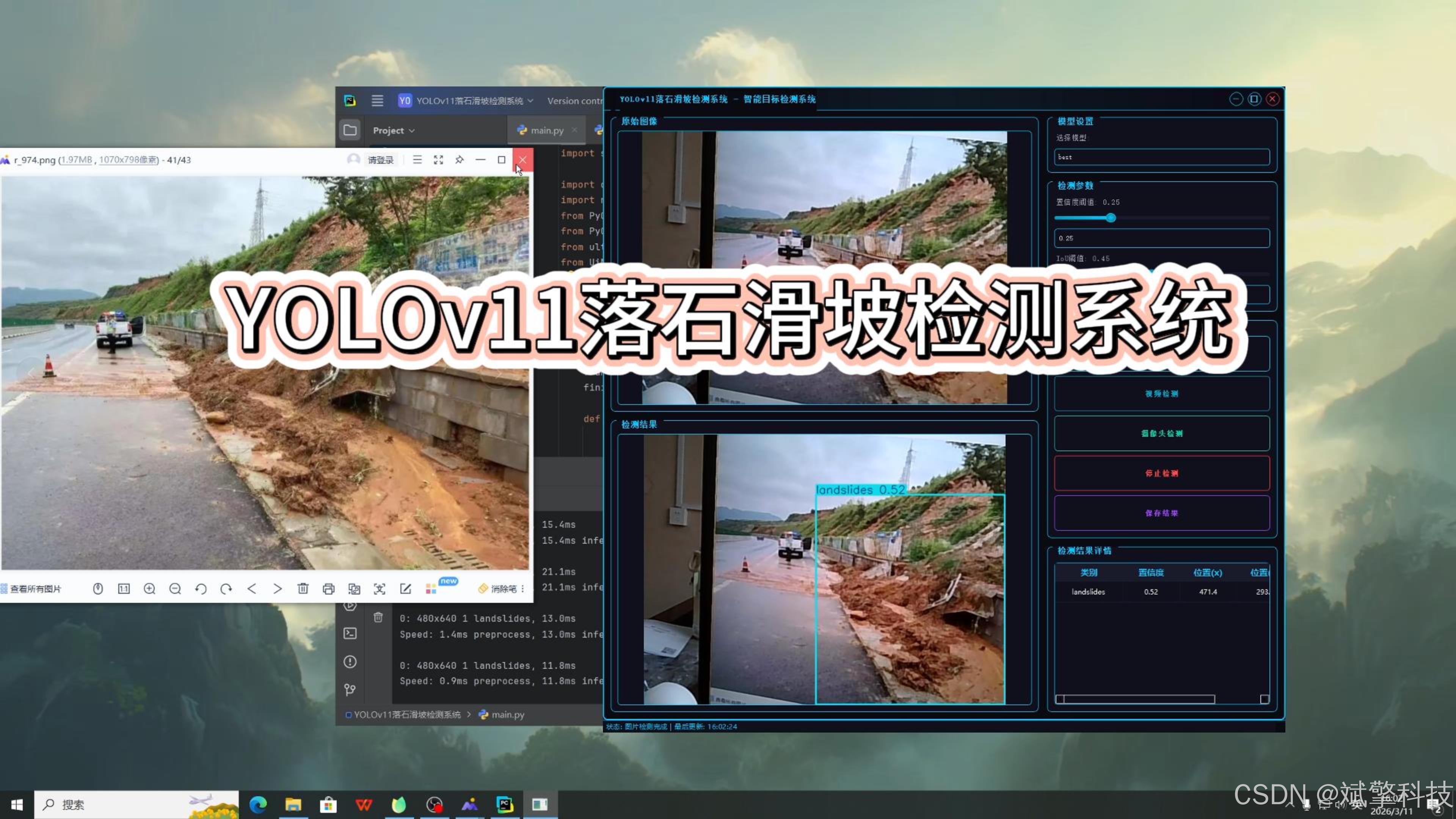This screenshot has height=819, width=1456.
Task: Rotate image counterclockwise in viewer toolbar
Action: tap(201, 589)
